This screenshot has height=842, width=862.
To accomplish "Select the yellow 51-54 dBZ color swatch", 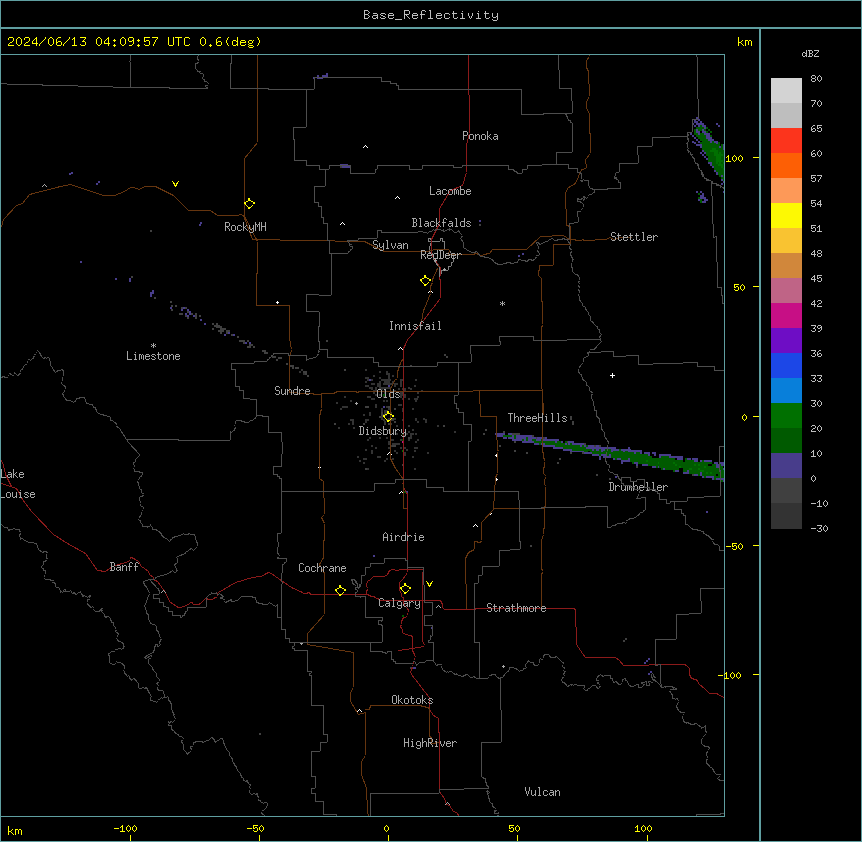I will 786,215.
